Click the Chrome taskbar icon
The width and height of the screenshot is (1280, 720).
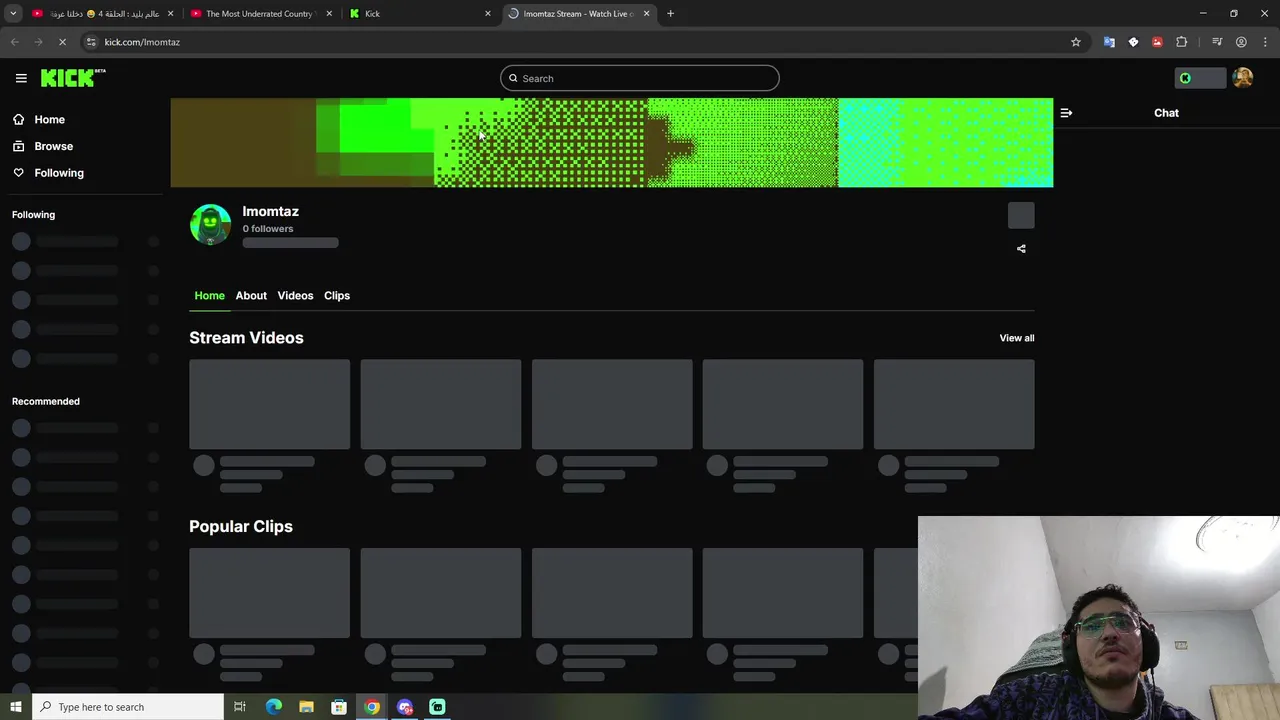[372, 707]
